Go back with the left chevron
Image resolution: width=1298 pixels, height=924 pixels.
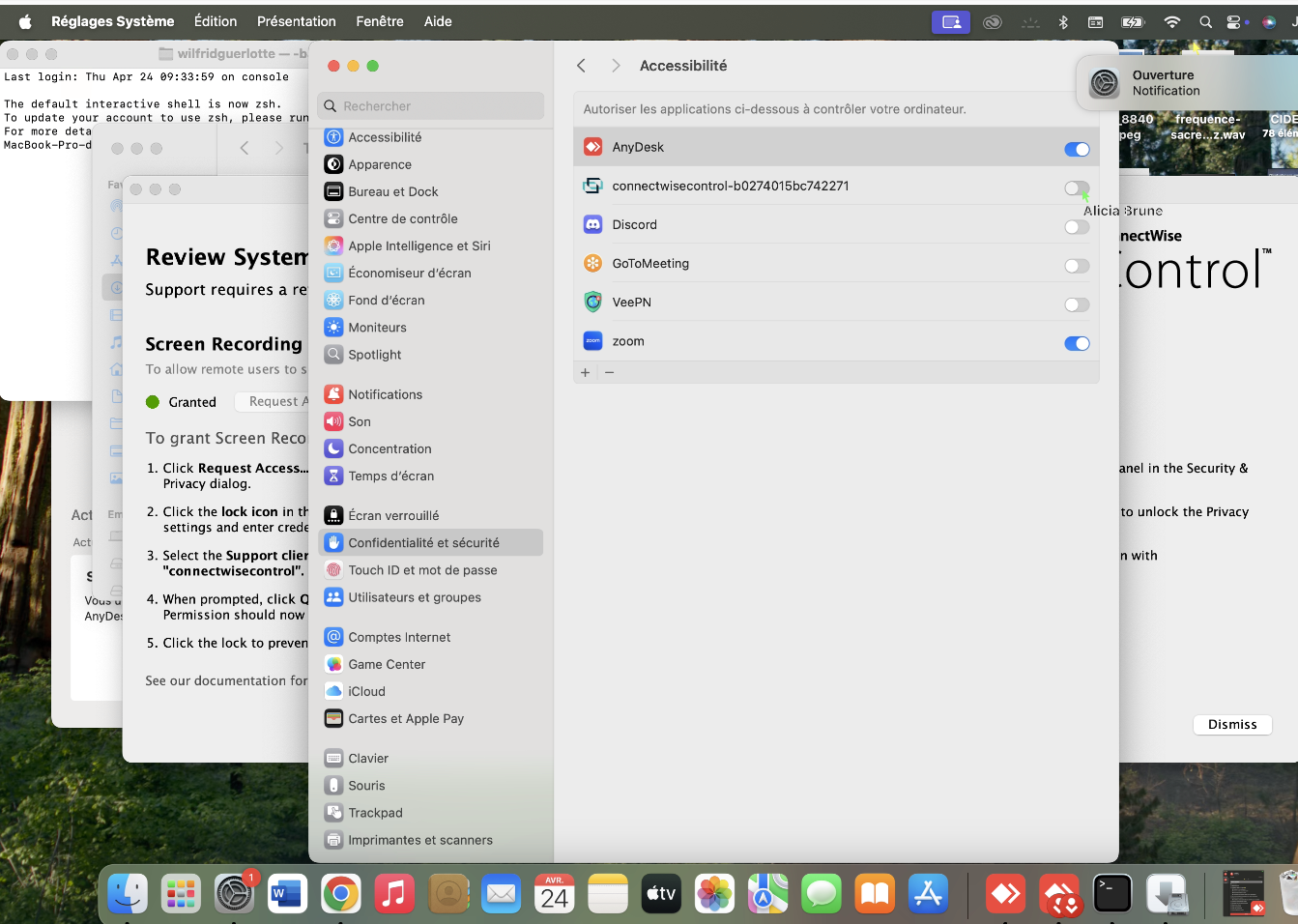coord(581,66)
